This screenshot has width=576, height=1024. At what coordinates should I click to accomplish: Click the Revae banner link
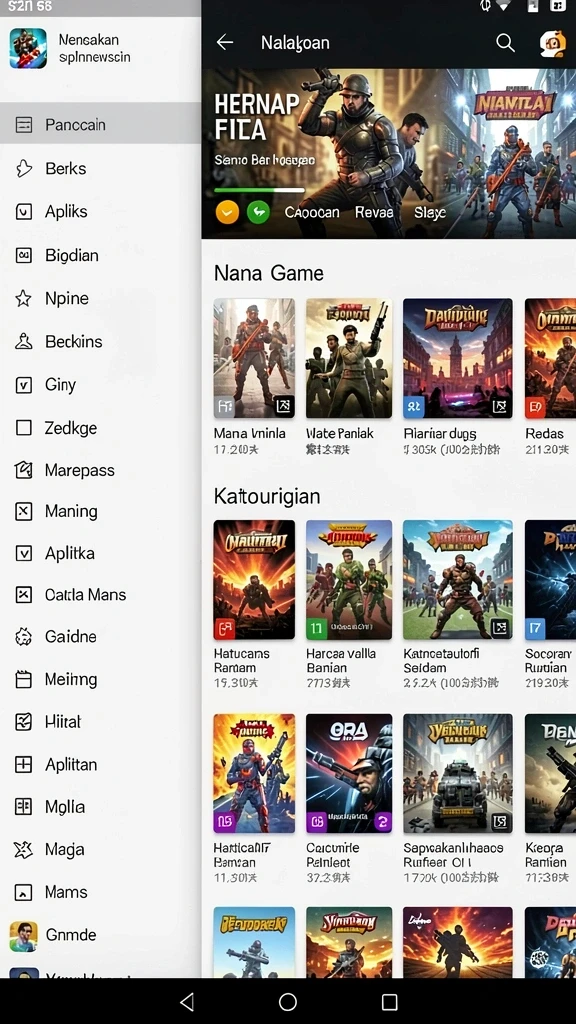click(x=374, y=212)
